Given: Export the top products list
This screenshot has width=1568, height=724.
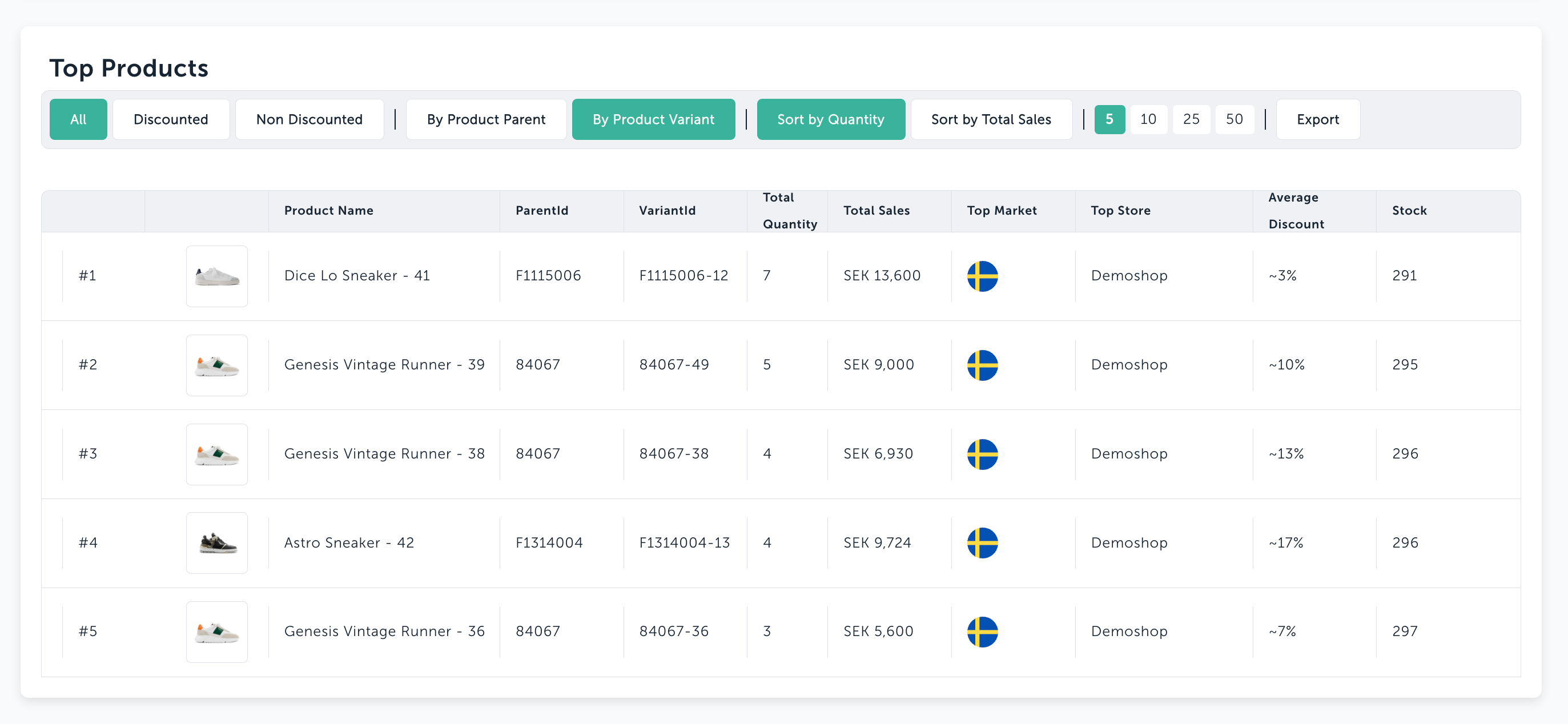Looking at the screenshot, I should [x=1318, y=119].
